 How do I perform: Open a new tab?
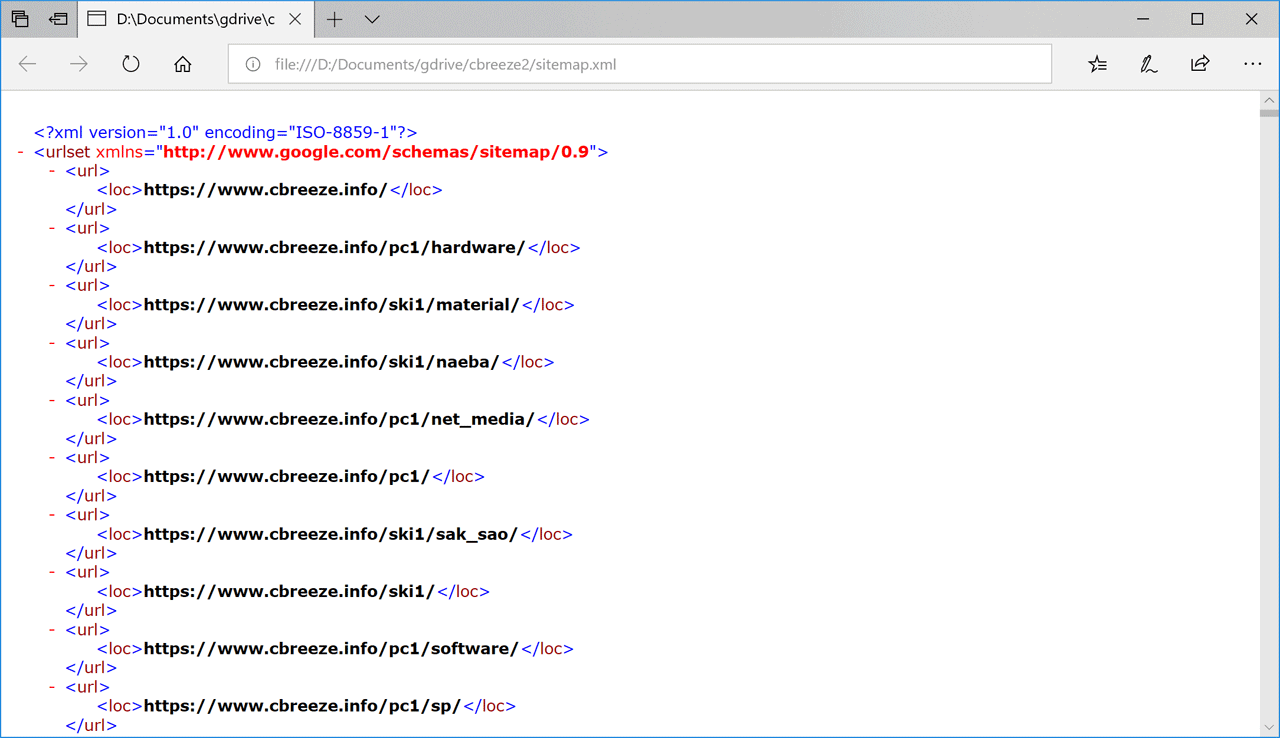pyautogui.click(x=335, y=19)
